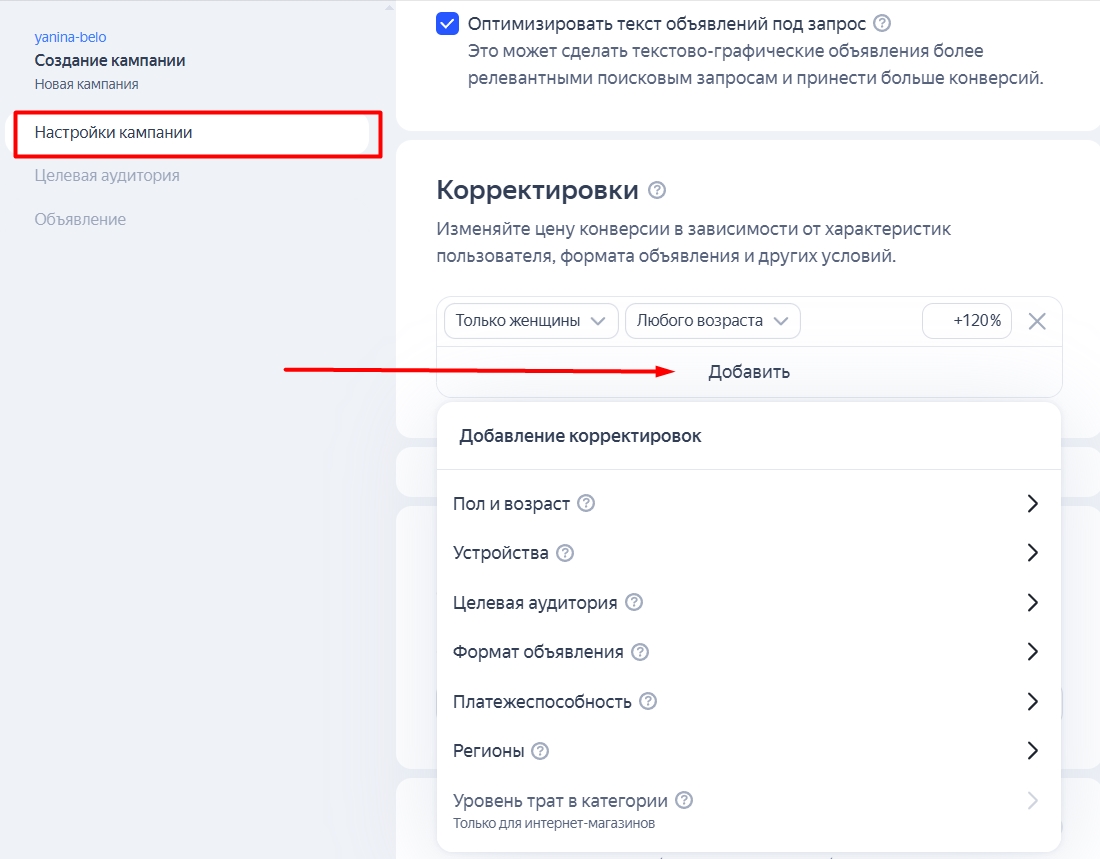This screenshot has width=1100, height=859.
Task: Click help icon beside Целевая аудитория option
Action: pos(634,602)
